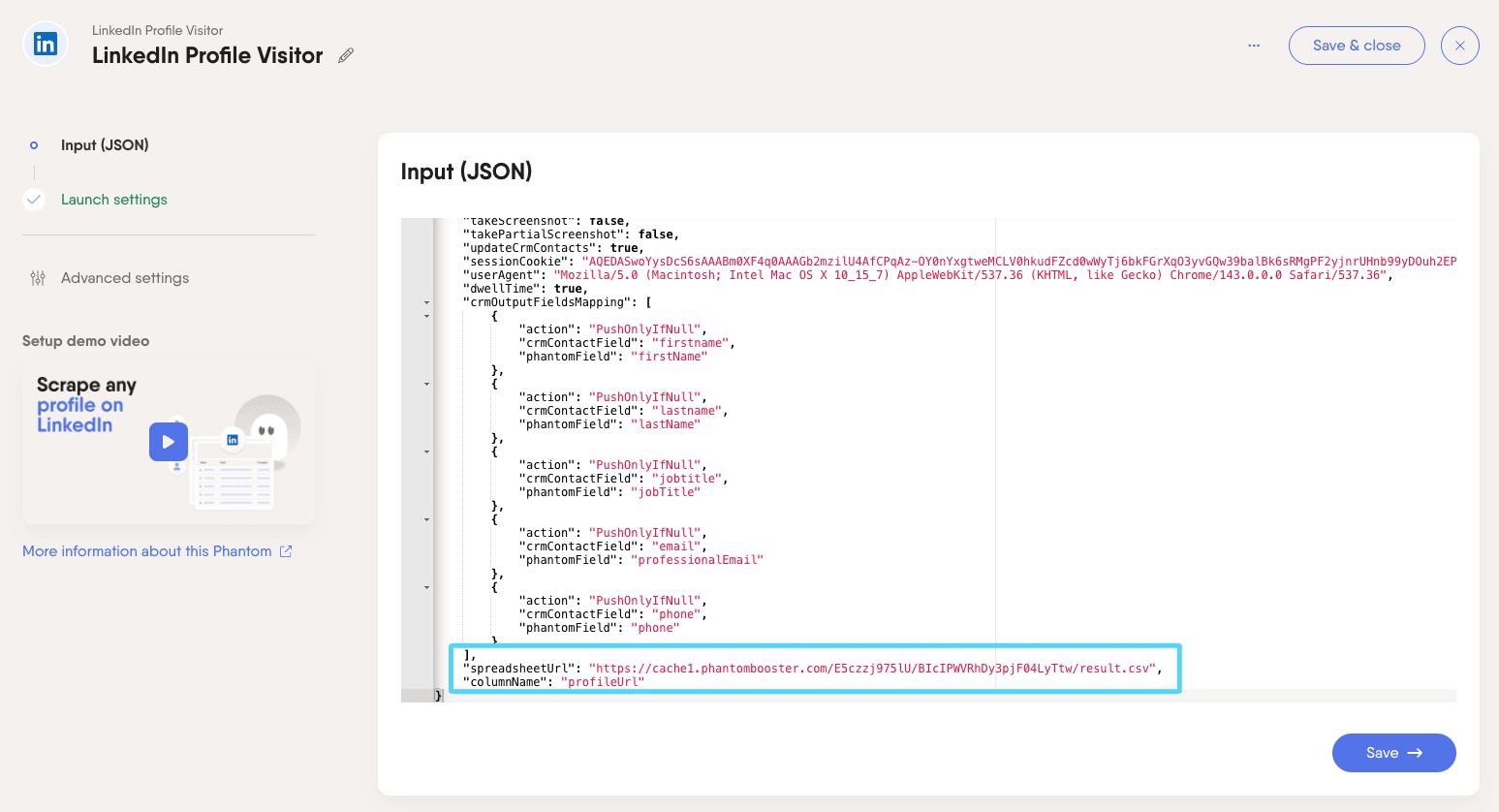1499x812 pixels.
Task: Click the "profileUrl" columnName value
Action: click(x=602, y=682)
